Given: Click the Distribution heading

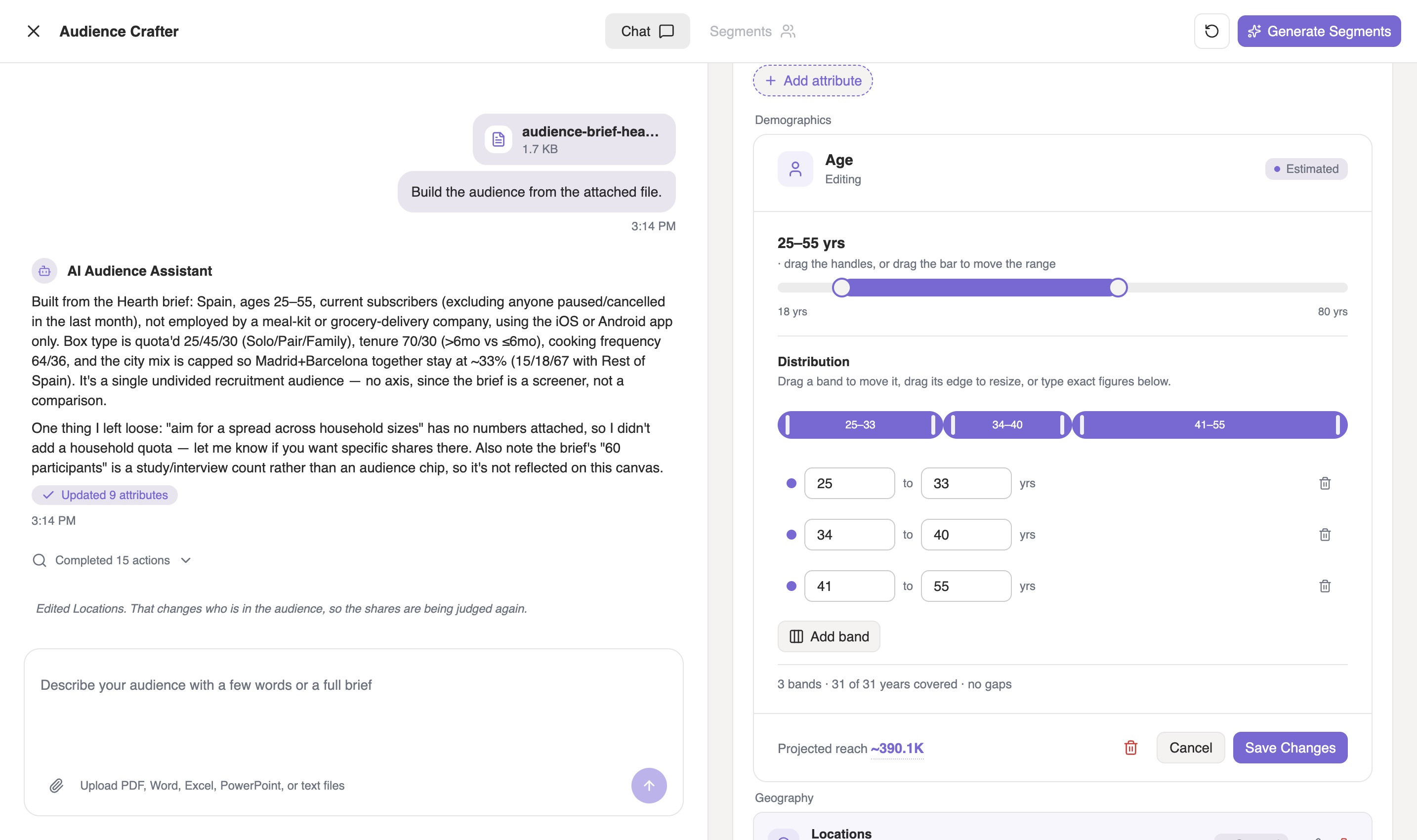Looking at the screenshot, I should coord(813,362).
